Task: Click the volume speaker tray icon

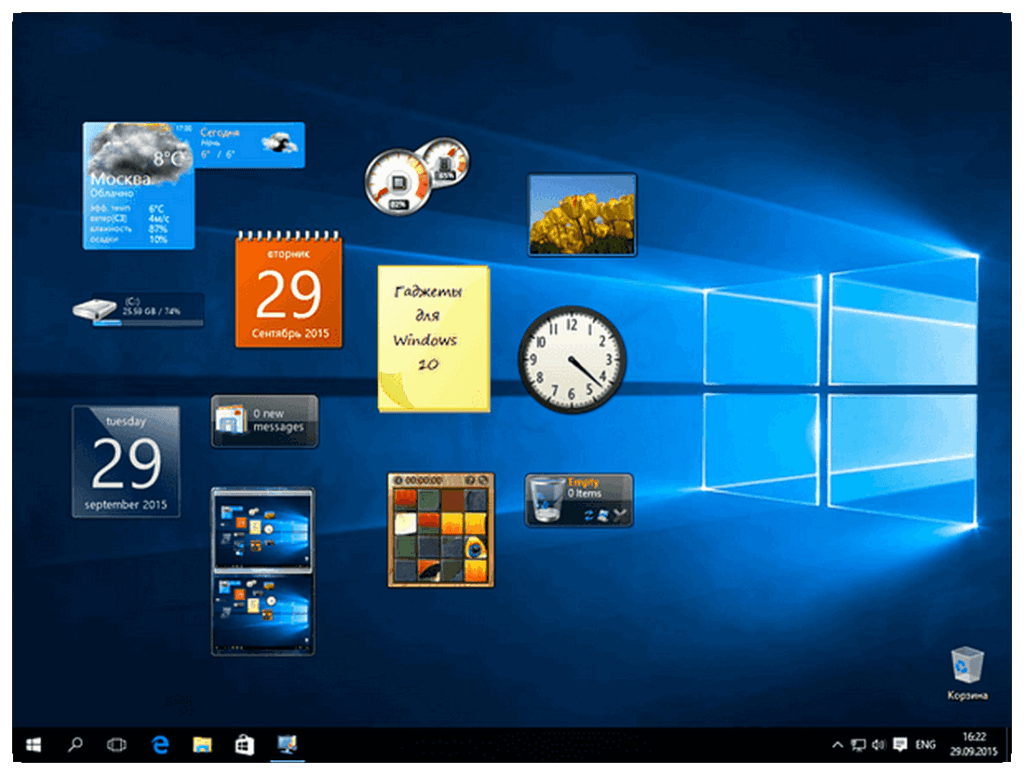Action: 878,744
